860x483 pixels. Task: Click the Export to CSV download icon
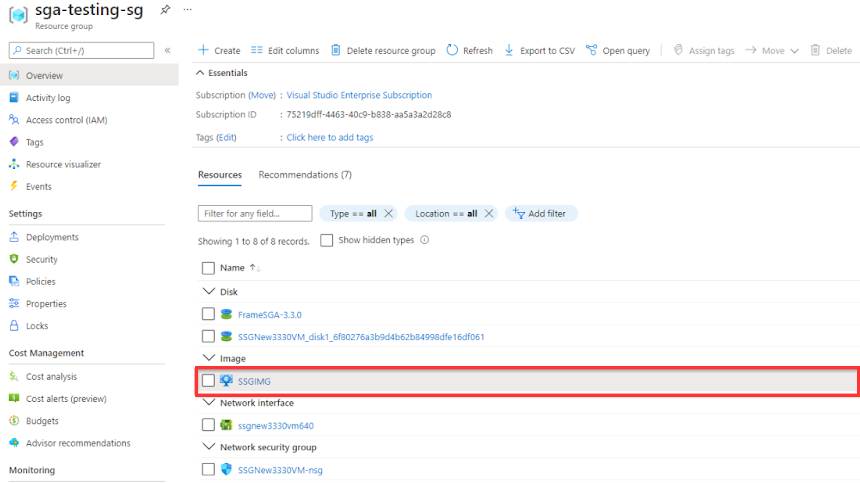coord(509,50)
